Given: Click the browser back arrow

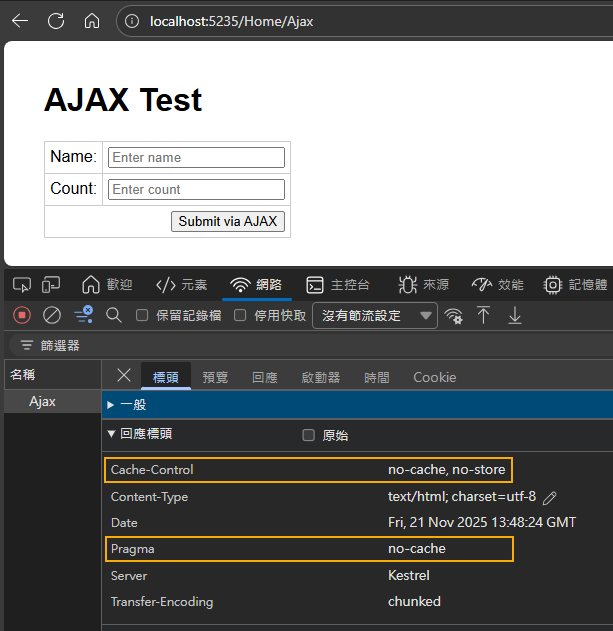Looking at the screenshot, I should 20,21.
